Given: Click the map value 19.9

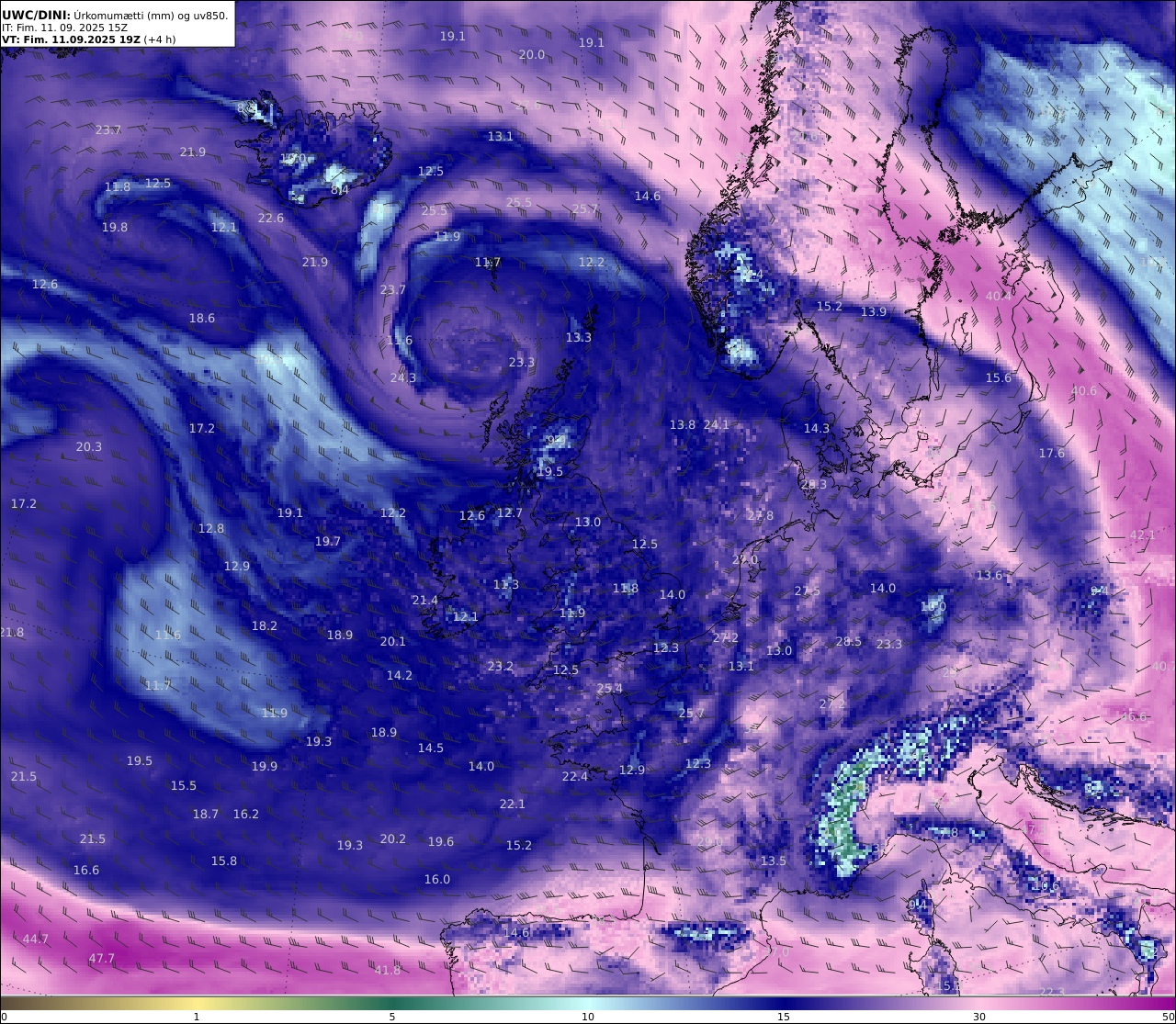Looking at the screenshot, I should point(265,767).
